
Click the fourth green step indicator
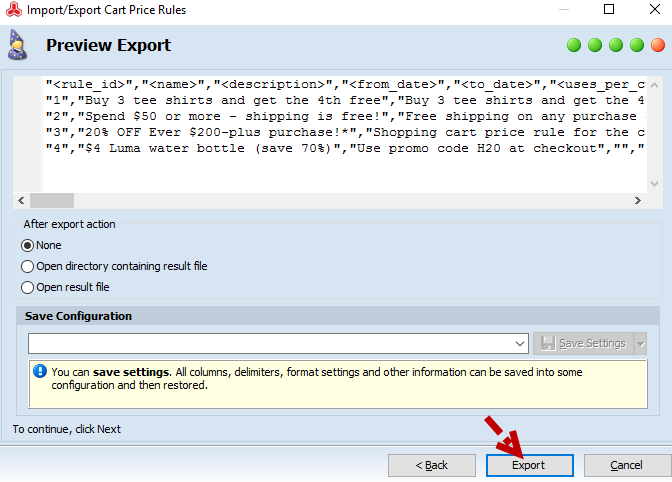click(637, 45)
